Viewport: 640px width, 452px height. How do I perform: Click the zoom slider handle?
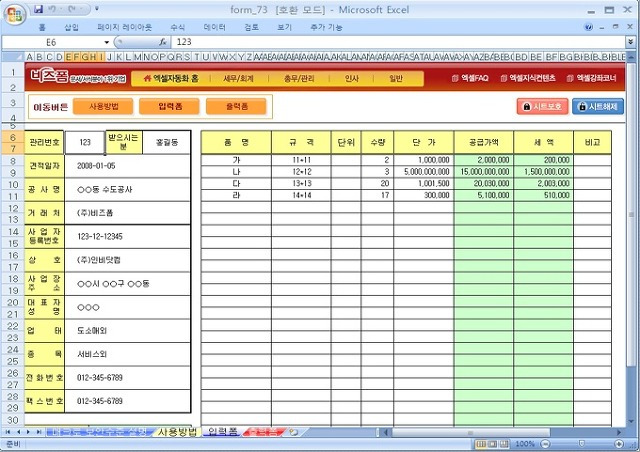[582, 444]
